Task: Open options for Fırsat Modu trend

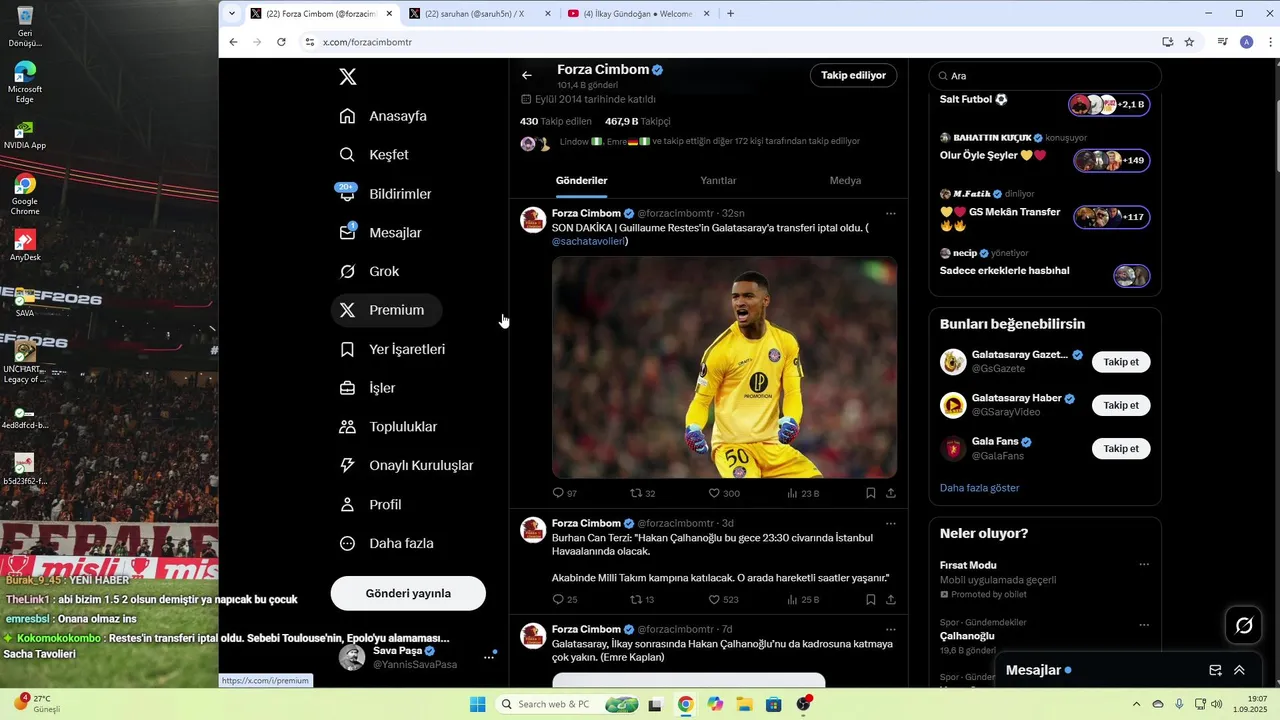Action: click(x=1144, y=565)
